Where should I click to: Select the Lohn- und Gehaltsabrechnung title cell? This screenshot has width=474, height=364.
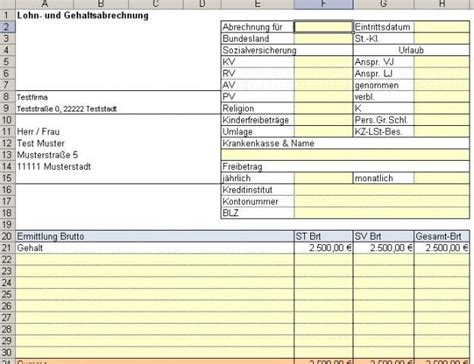[x=83, y=15]
